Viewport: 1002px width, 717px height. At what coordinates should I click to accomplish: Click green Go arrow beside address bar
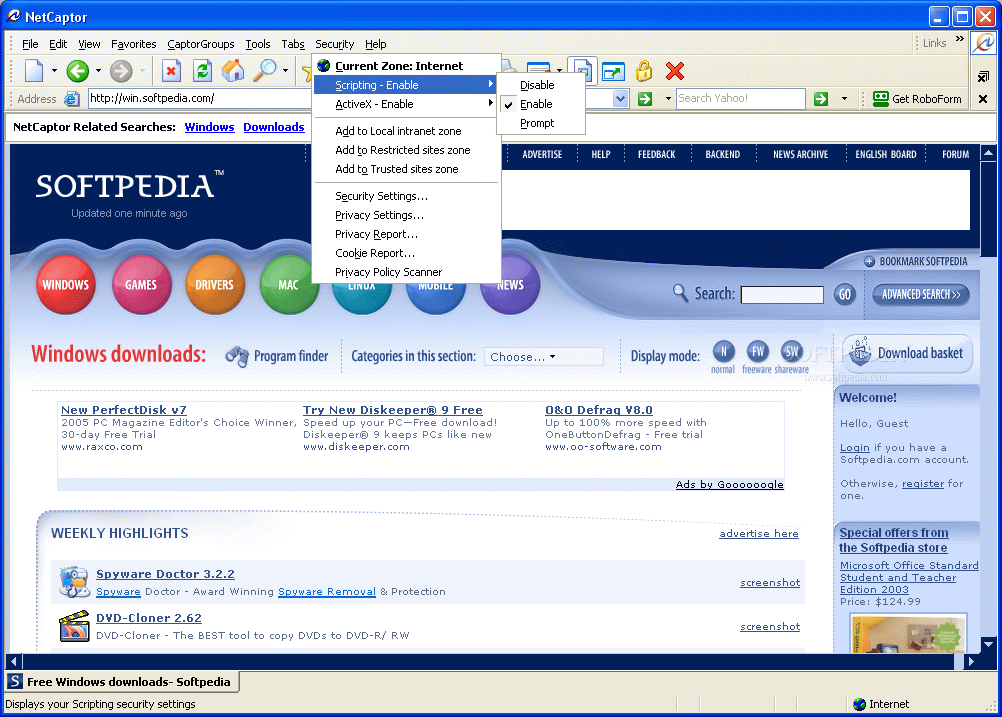click(645, 98)
